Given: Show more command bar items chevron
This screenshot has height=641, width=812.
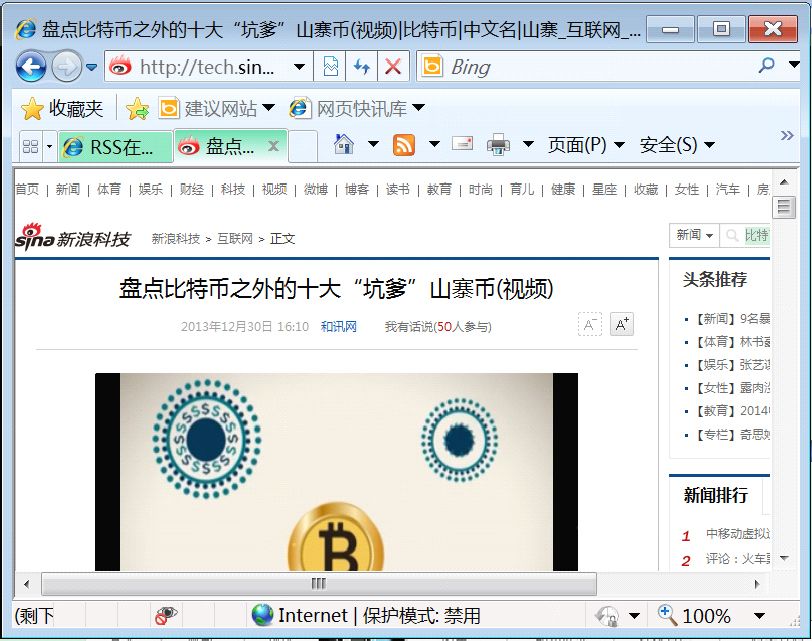Looking at the screenshot, I should pyautogui.click(x=787, y=135).
